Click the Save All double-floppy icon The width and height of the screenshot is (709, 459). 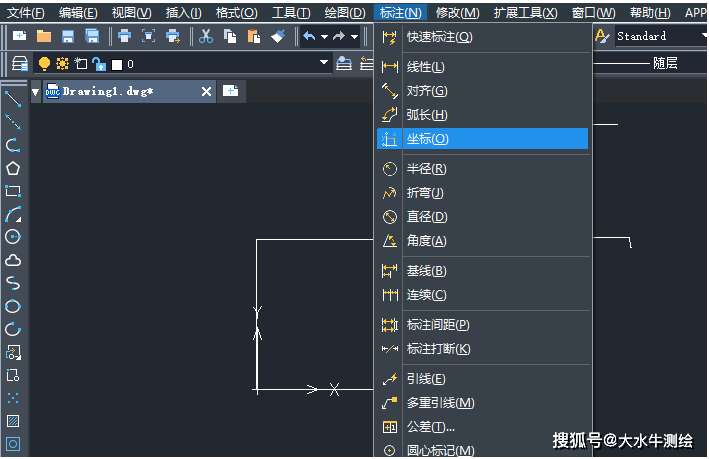point(92,36)
